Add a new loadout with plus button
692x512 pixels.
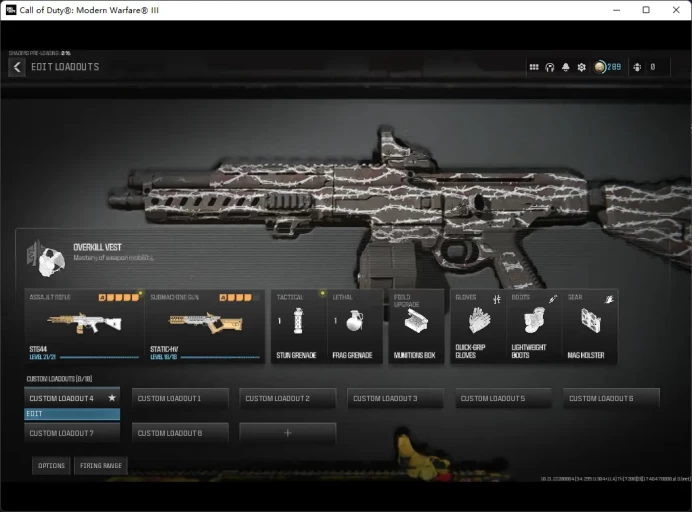(288, 433)
